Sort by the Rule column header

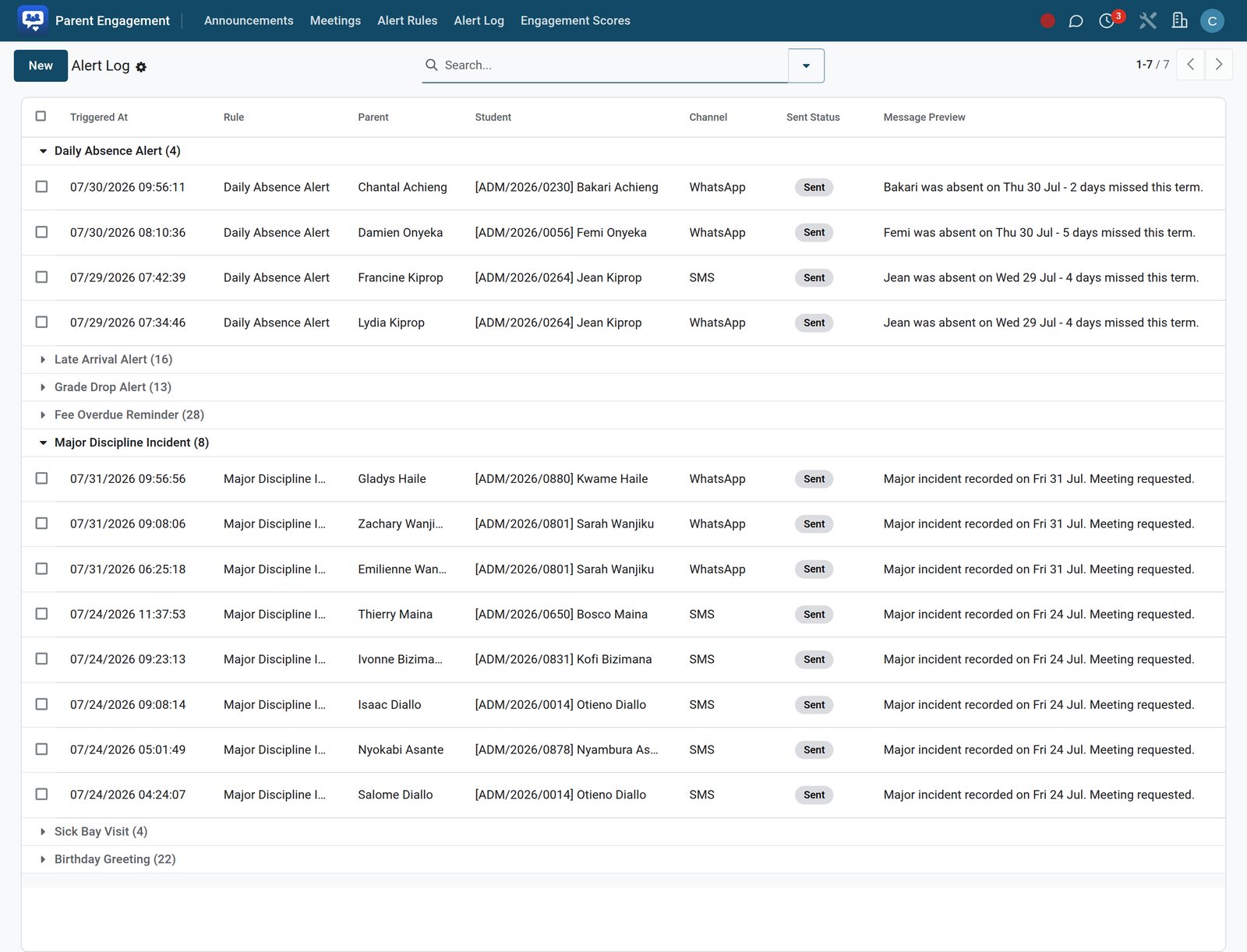coord(234,118)
